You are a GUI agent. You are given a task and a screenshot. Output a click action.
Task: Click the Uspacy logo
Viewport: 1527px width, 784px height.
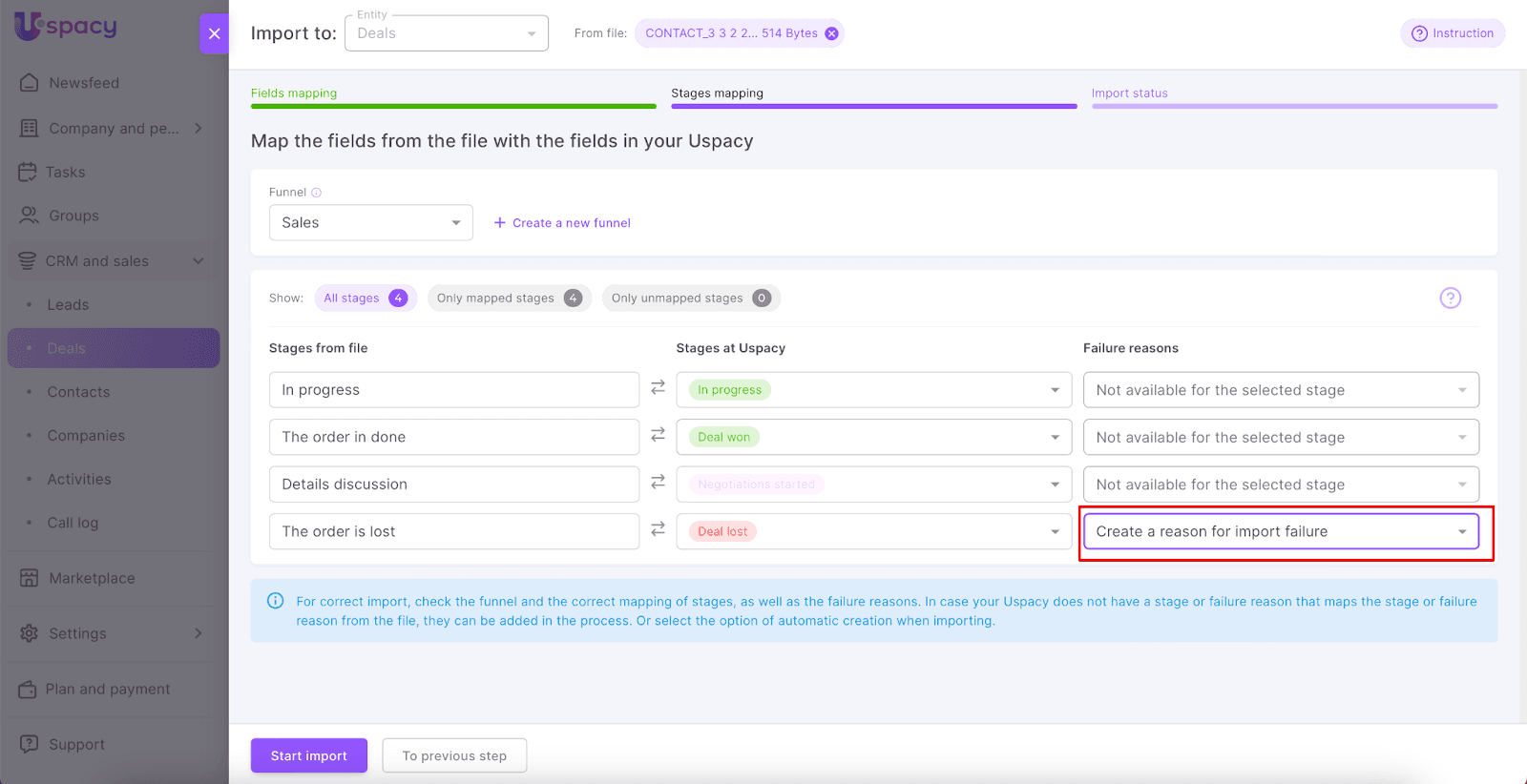(66, 26)
